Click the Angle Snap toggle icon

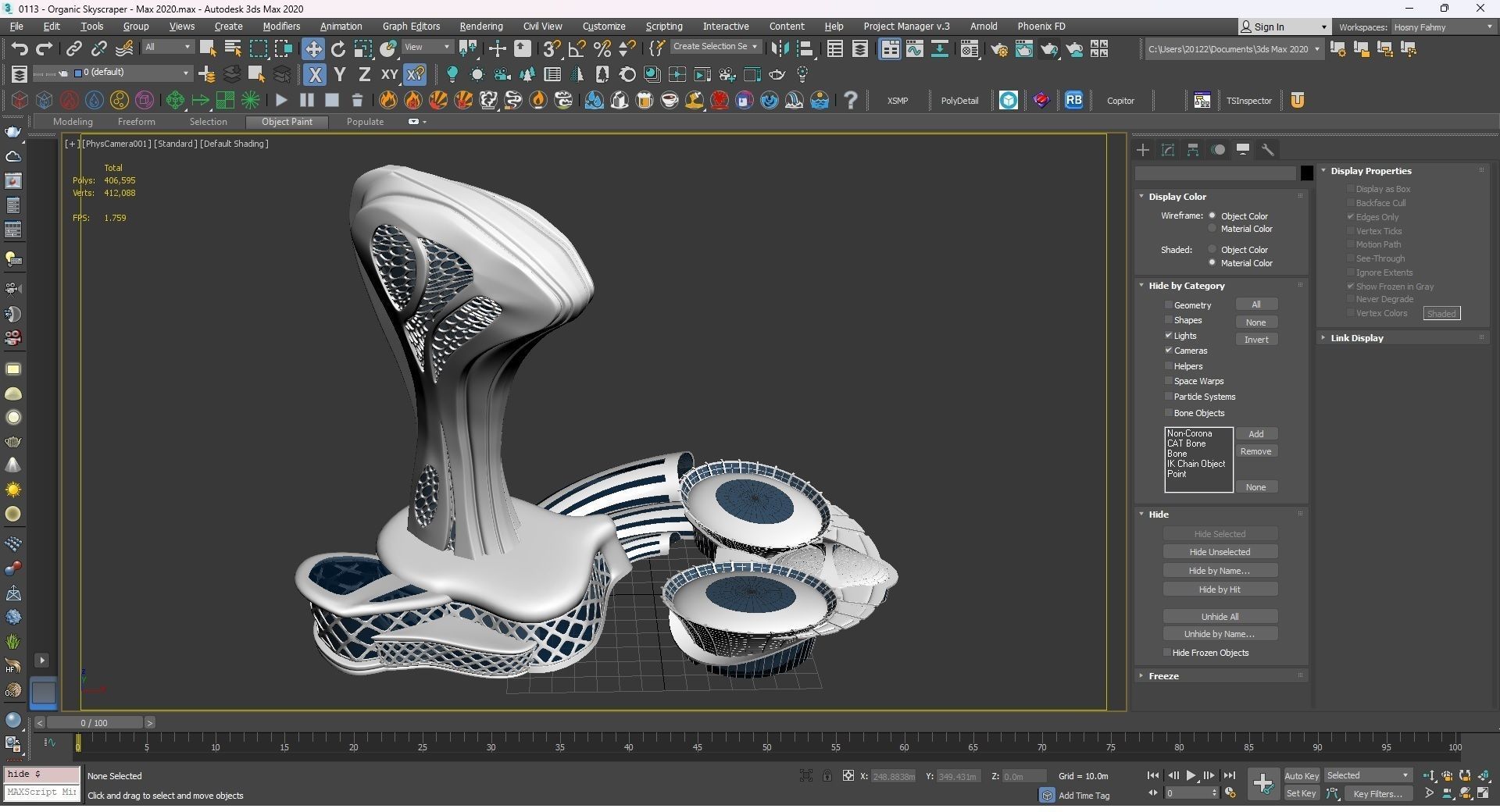577,49
